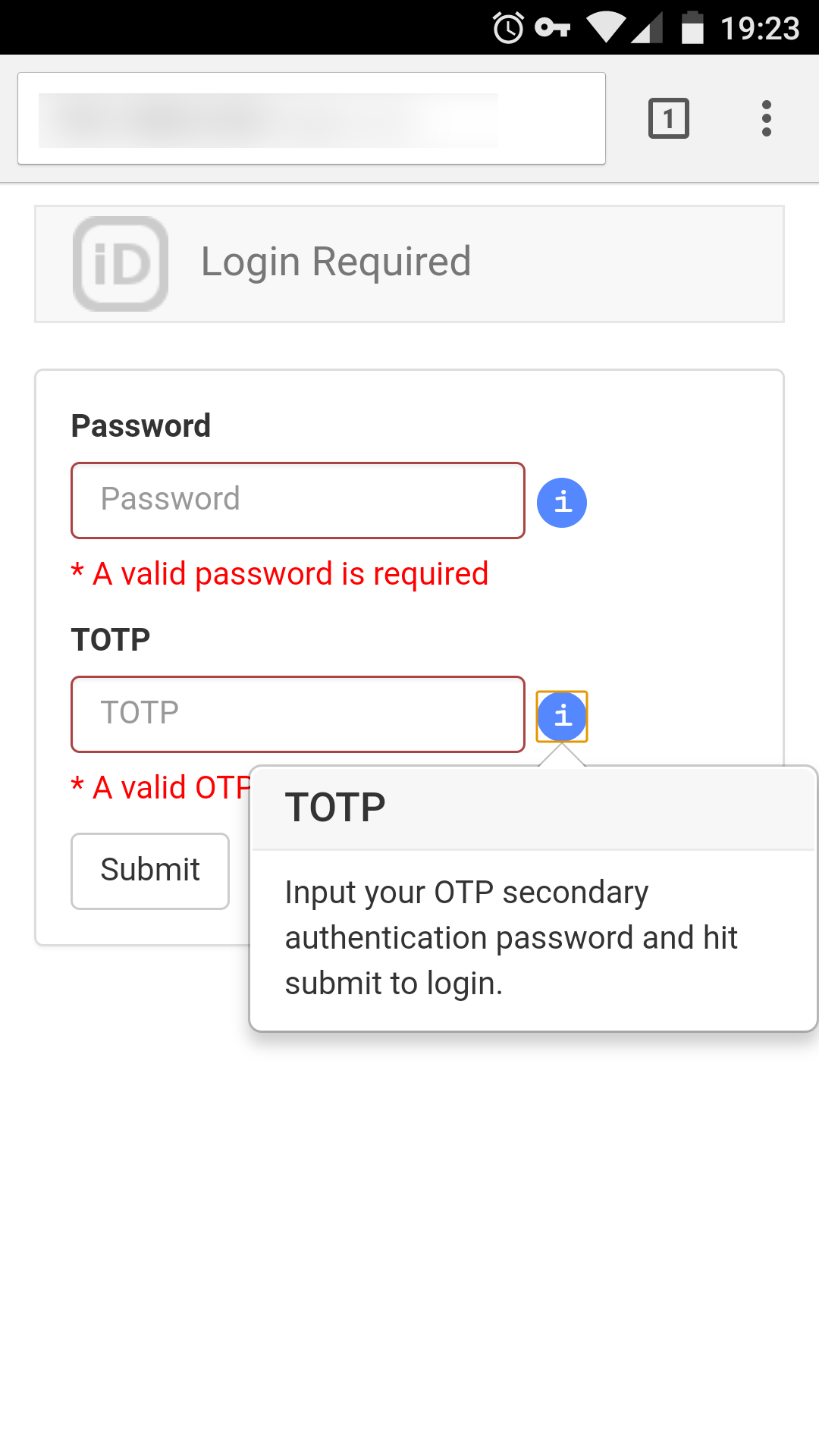The height and width of the screenshot is (1456, 819).
Task: Open the browser tab switcher
Action: [668, 118]
